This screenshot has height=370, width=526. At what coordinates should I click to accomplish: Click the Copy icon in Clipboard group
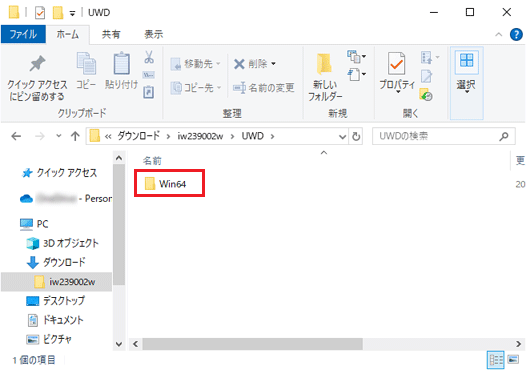[x=86, y=70]
